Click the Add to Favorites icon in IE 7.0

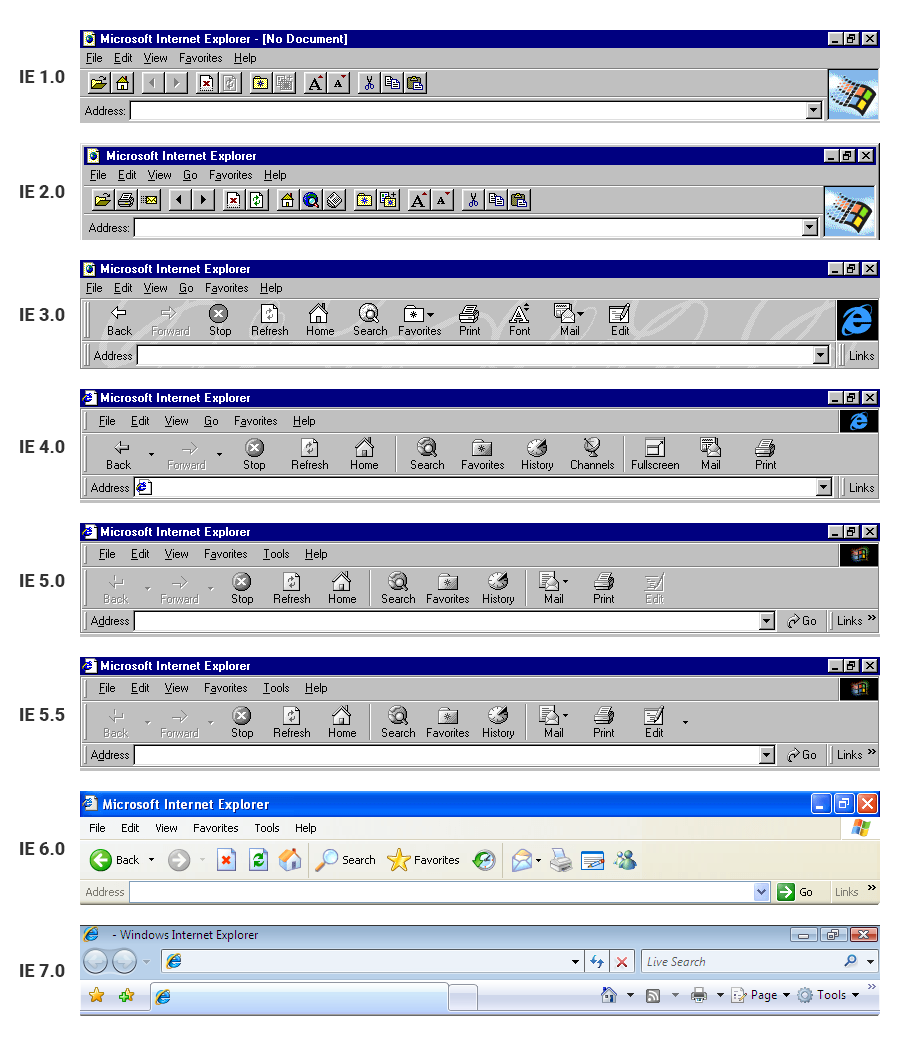coord(126,995)
